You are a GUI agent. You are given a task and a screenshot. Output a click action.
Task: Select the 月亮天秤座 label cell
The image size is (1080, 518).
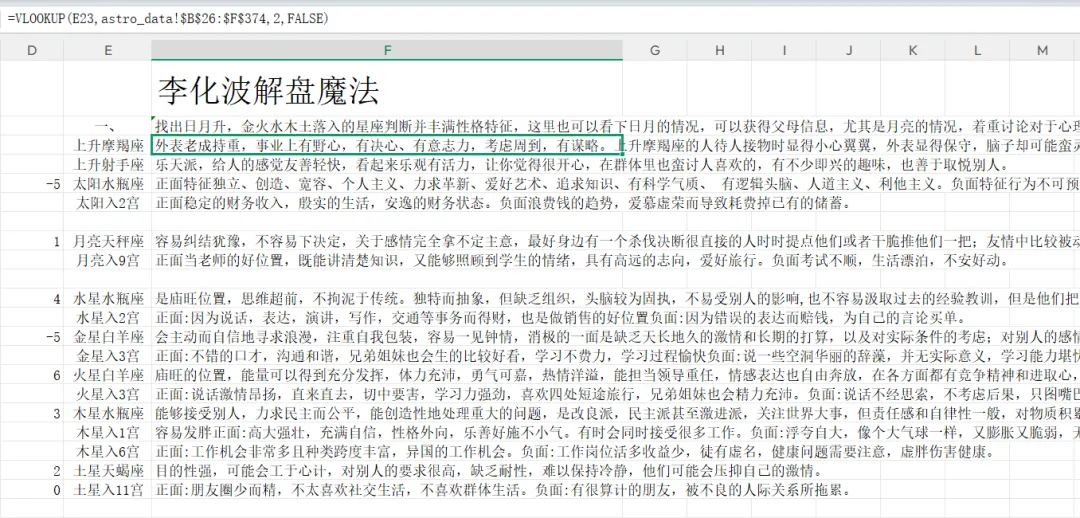(x=108, y=241)
